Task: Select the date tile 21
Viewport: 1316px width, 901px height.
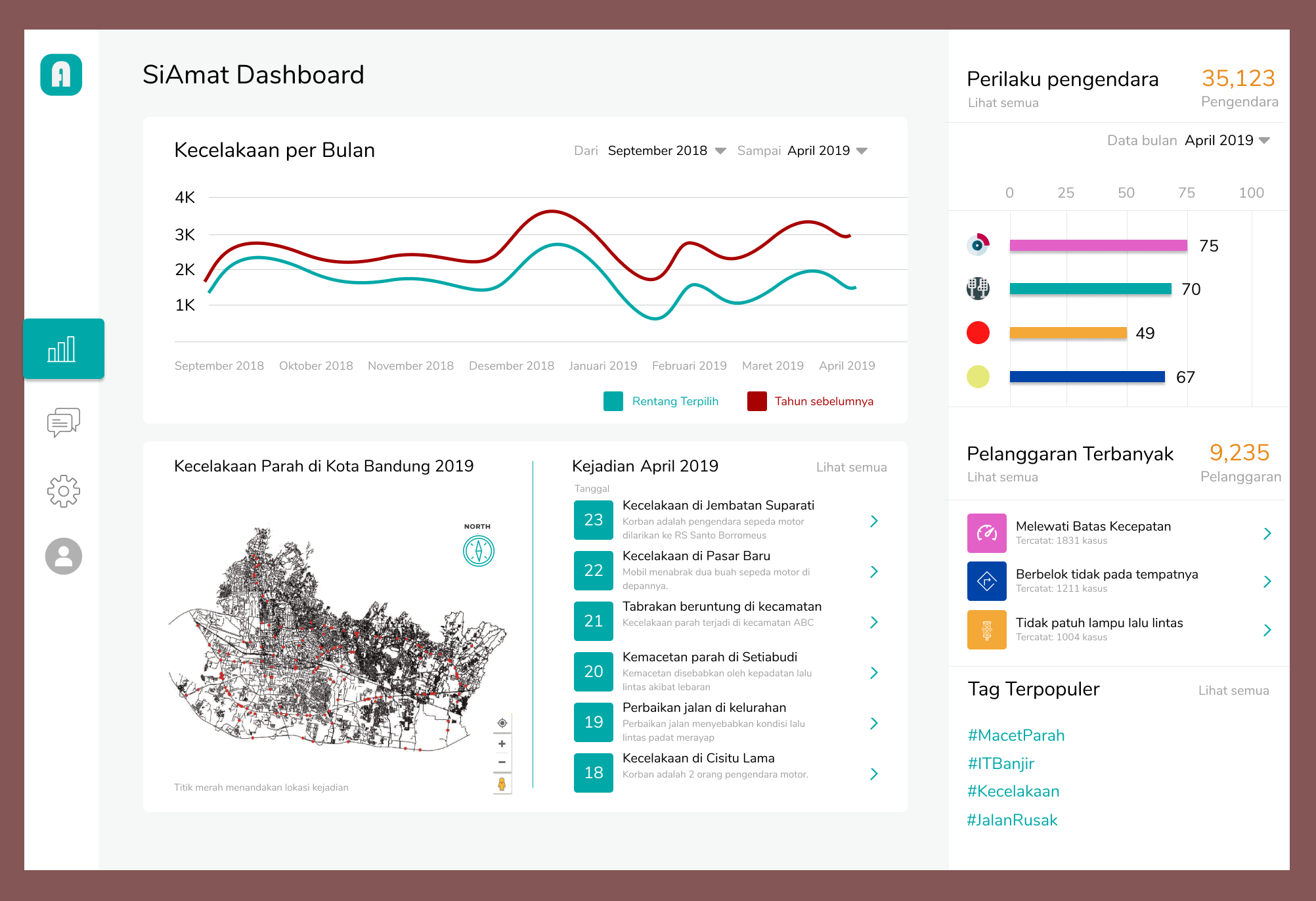Action: [594, 621]
